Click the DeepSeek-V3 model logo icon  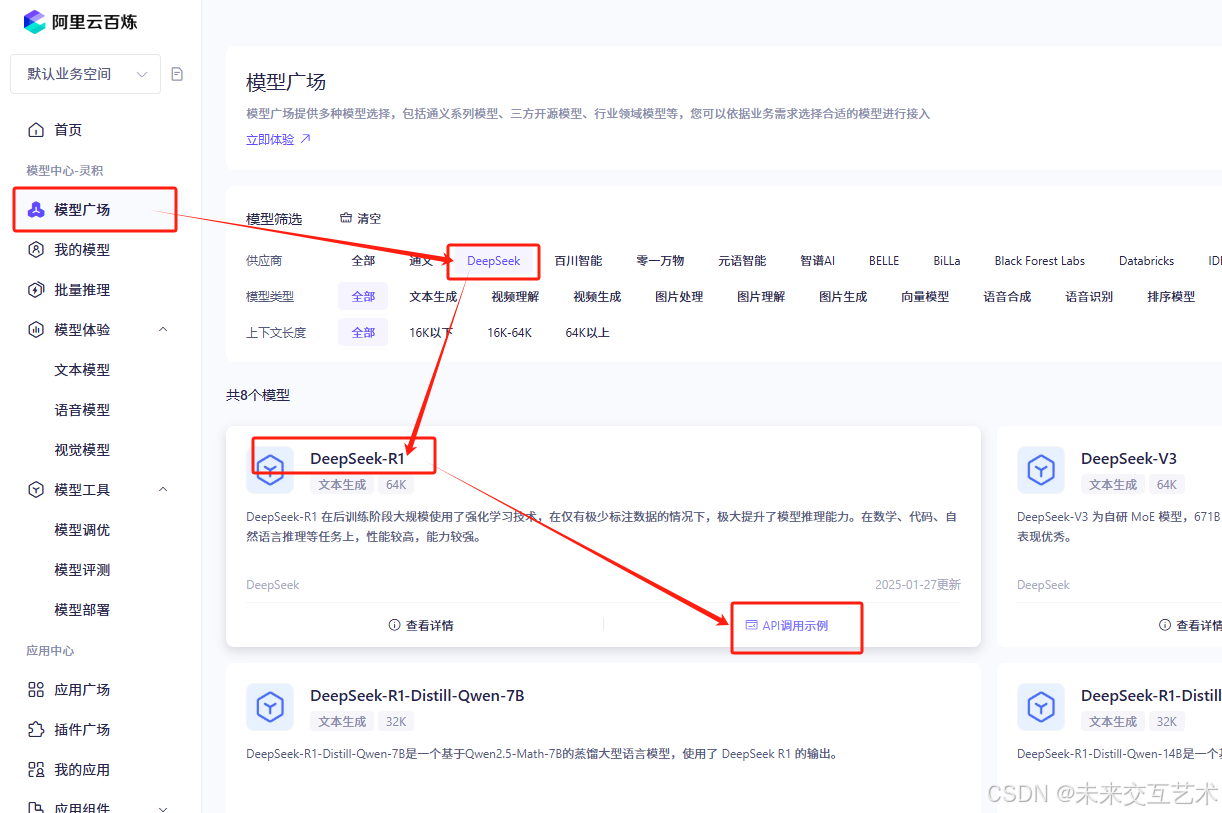tap(1041, 470)
